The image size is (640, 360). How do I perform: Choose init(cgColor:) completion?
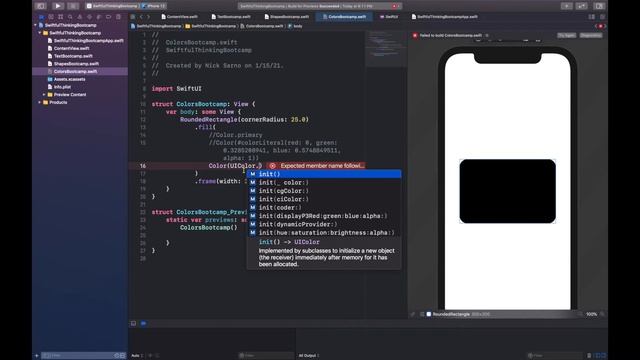[324, 191]
